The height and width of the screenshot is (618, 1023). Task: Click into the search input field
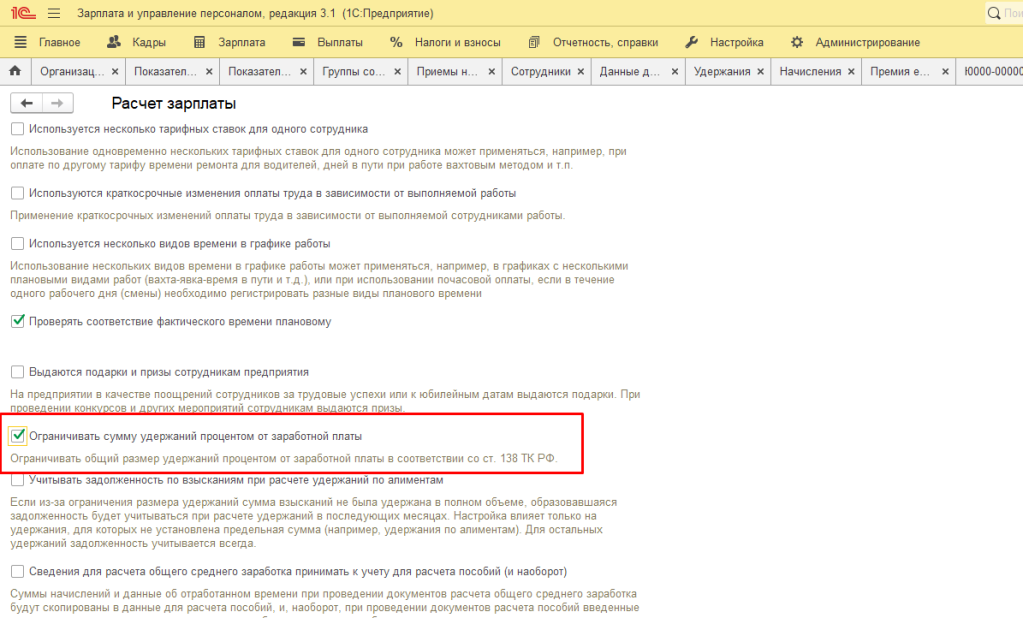[1012, 14]
